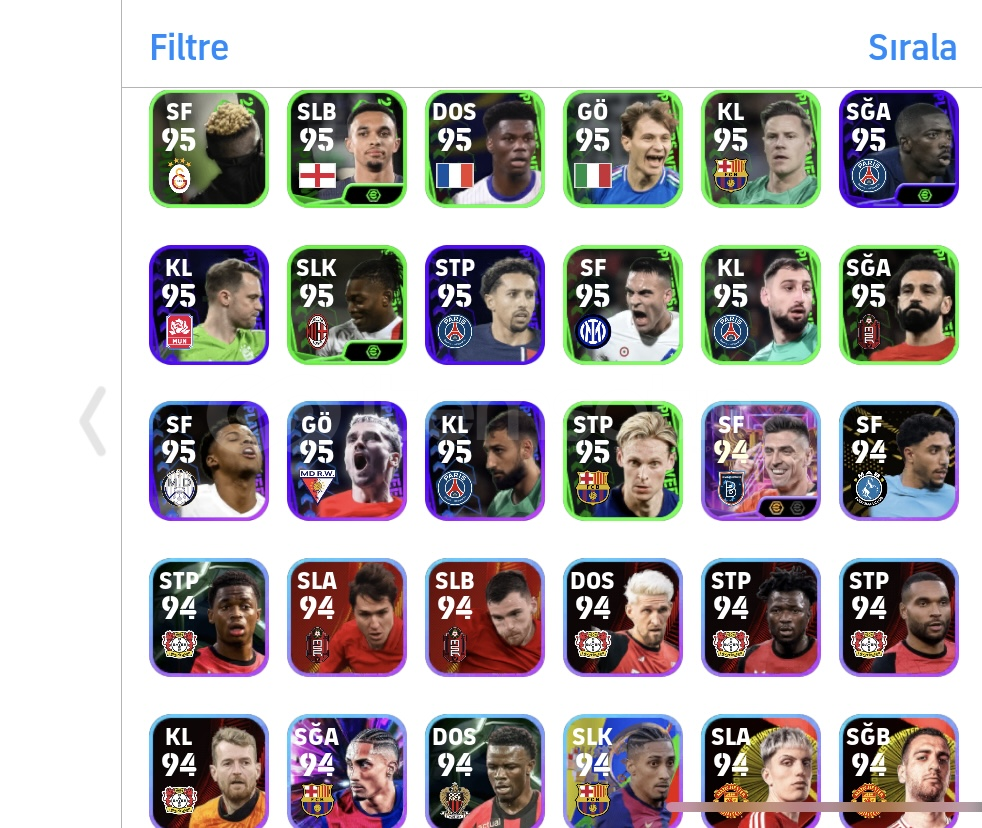Screen dimensions: 982x828
Task: Pick the SĞB 94 Manchester United card
Action: click(x=899, y=772)
